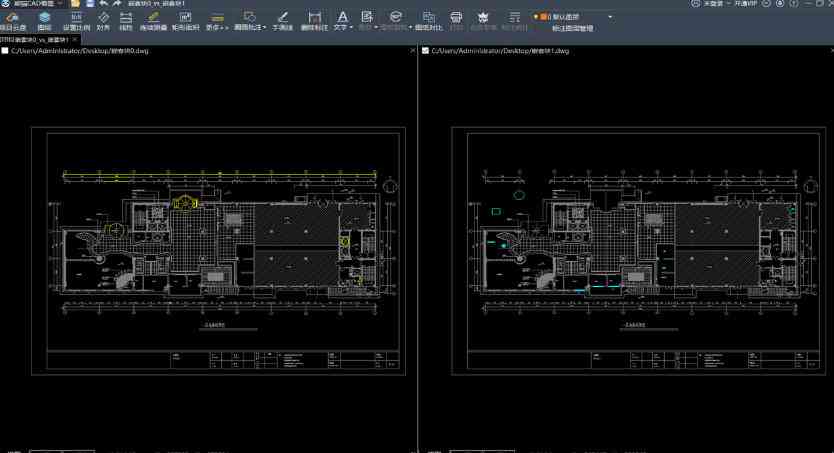This screenshot has height=453, width=834.
Task: Open the project cloud (项目云盘) tool
Action: 13,21
